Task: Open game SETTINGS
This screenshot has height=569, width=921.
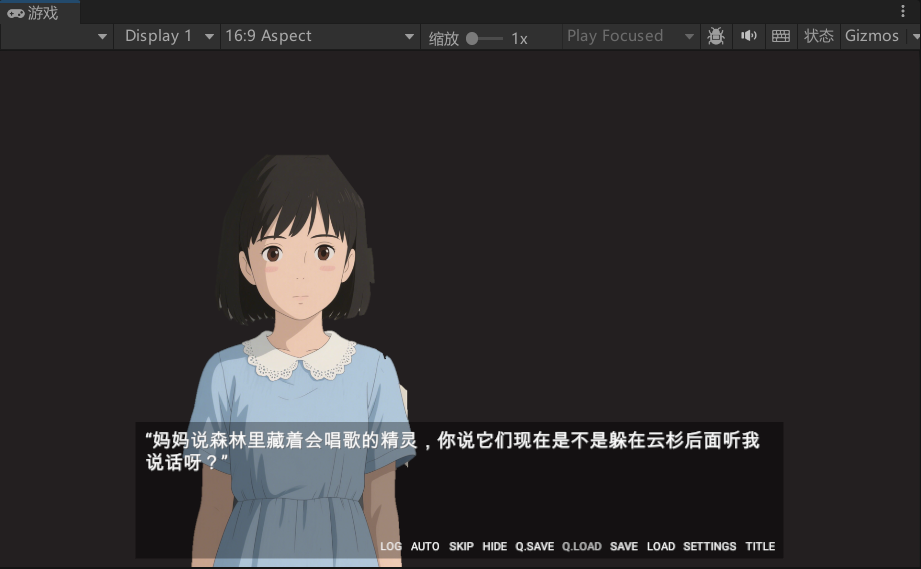Action: [x=710, y=546]
